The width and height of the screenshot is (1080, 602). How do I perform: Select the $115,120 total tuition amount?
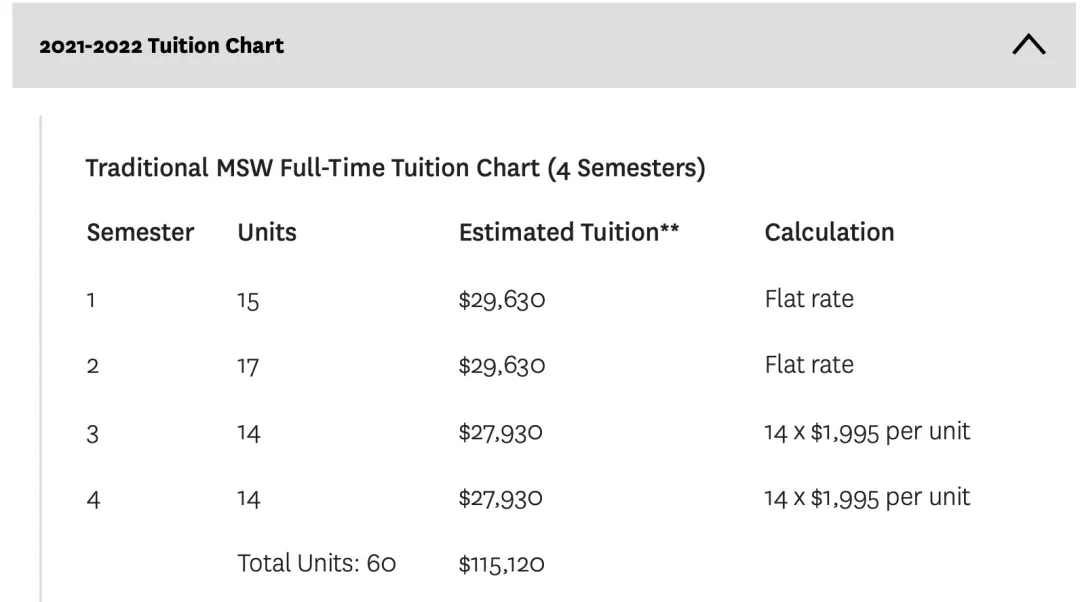[501, 564]
